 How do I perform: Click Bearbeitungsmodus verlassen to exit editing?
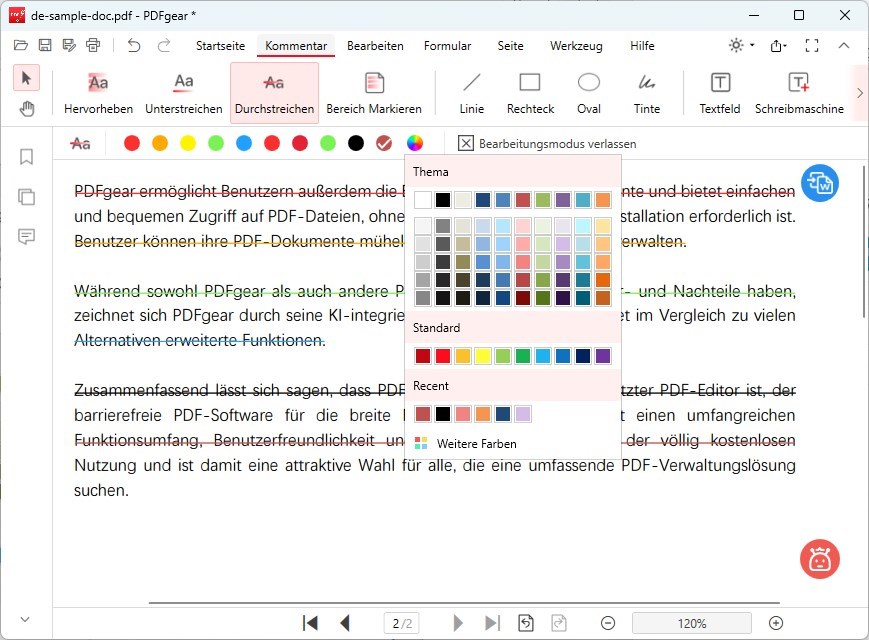pos(547,144)
